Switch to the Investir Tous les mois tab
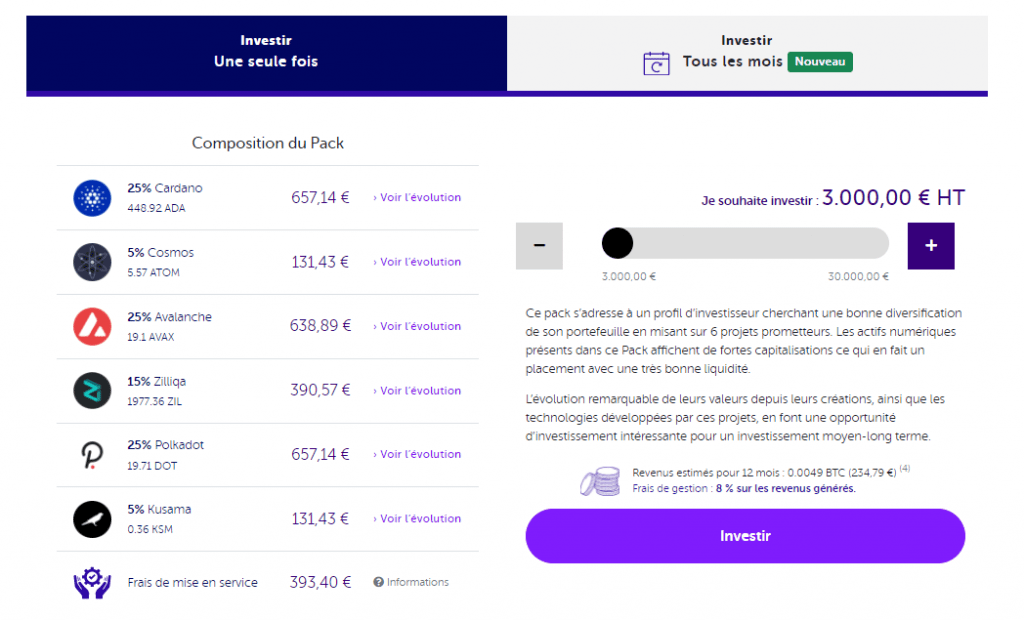Image resolution: width=1024 pixels, height=620 pixels. (x=747, y=53)
